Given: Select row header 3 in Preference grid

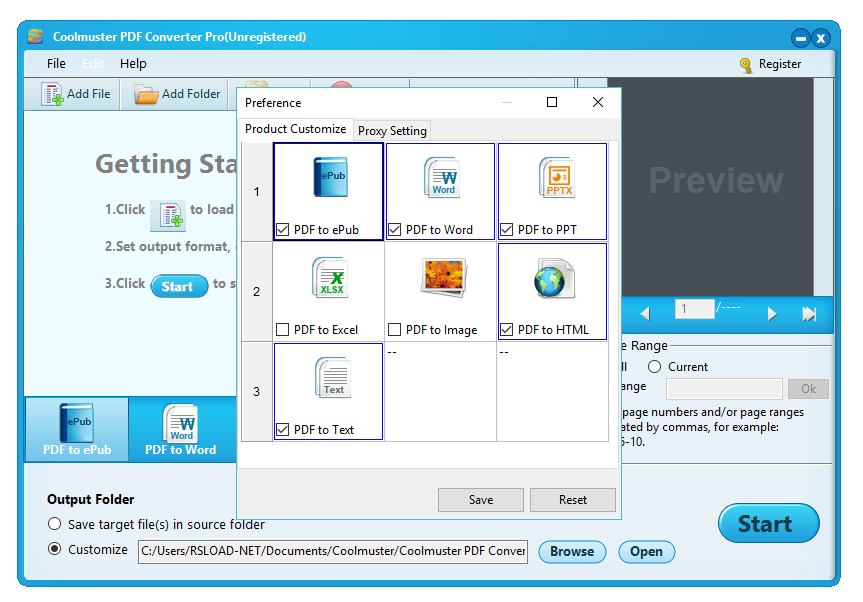Looking at the screenshot, I should [x=257, y=392].
